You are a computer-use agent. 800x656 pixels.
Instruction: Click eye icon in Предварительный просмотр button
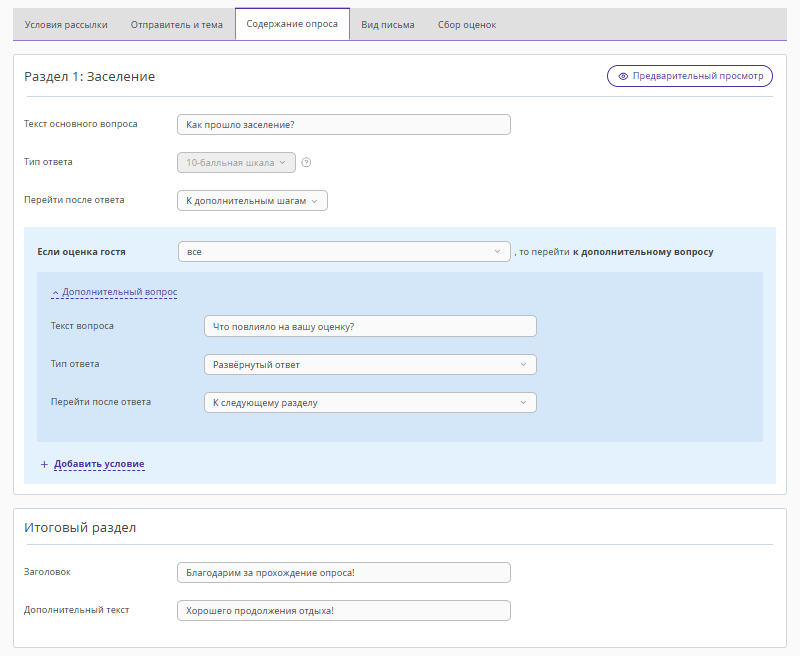click(x=623, y=76)
